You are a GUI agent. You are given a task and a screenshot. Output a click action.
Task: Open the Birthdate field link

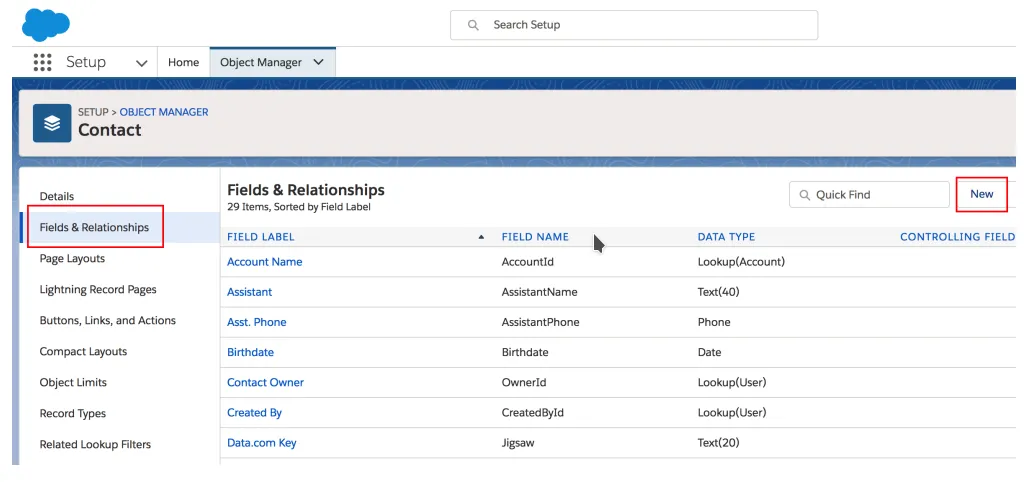[250, 352]
